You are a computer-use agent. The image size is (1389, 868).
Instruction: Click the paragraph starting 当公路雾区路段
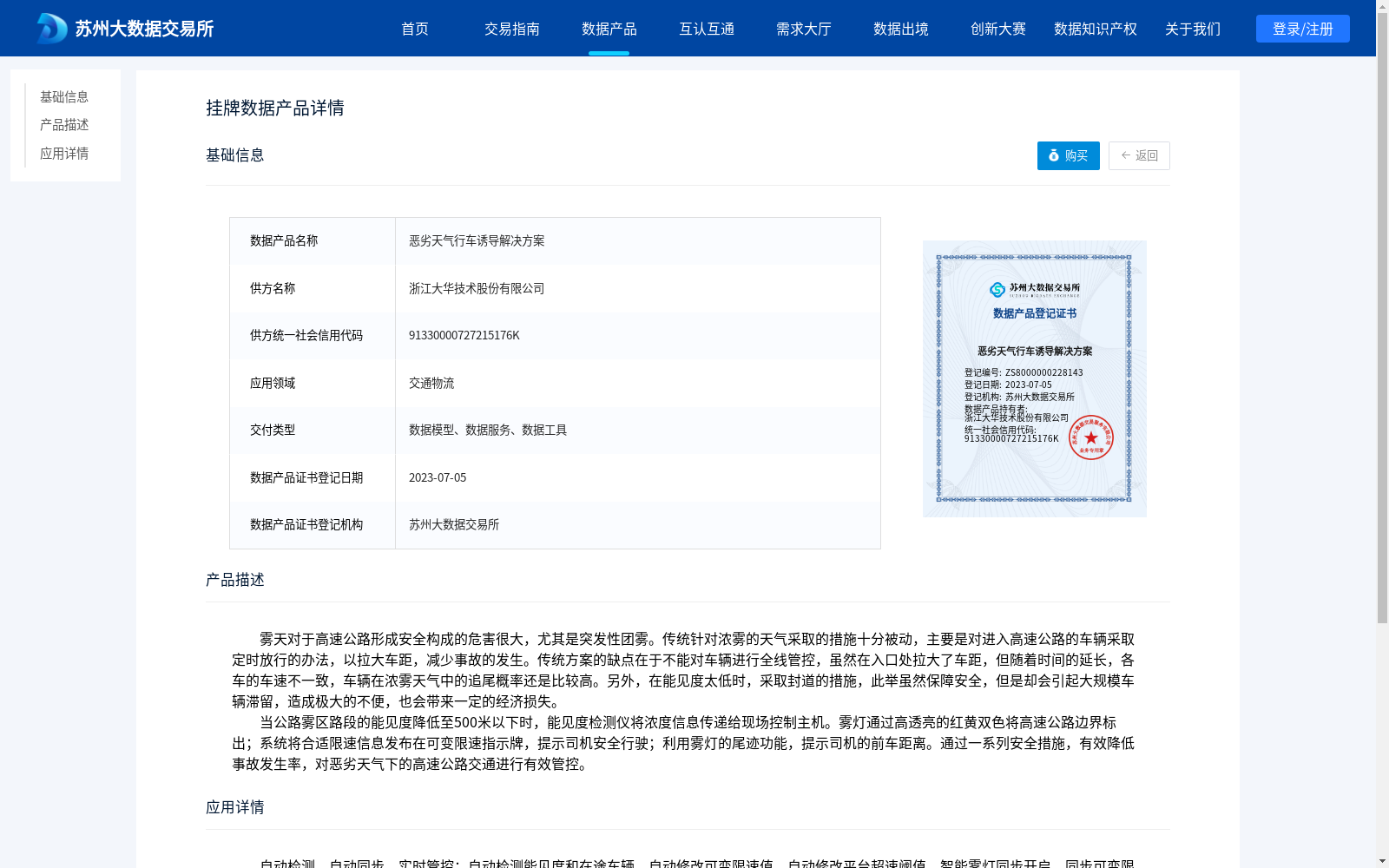coord(683,743)
